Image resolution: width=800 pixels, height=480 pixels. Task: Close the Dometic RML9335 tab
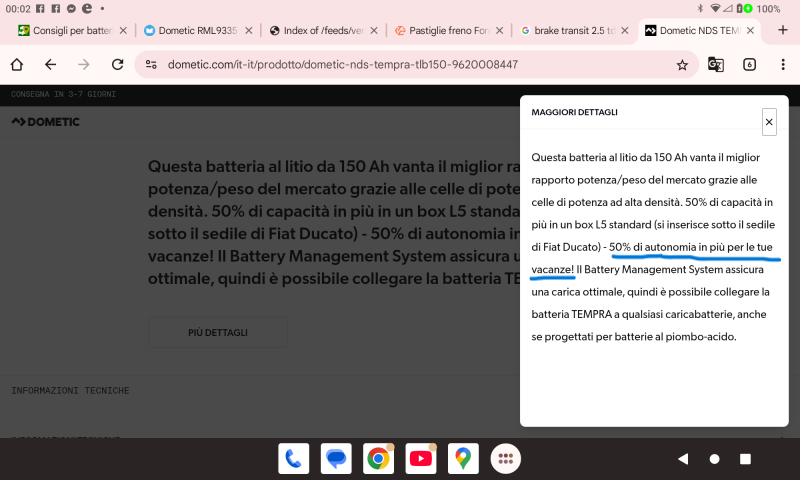point(248,31)
